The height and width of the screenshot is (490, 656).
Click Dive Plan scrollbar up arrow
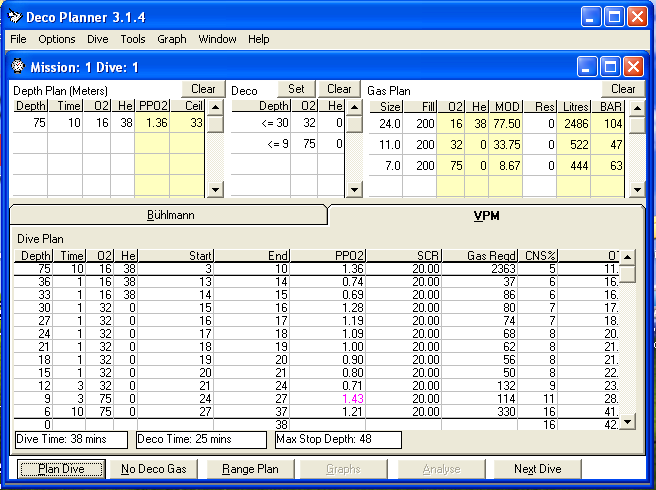click(x=628, y=257)
